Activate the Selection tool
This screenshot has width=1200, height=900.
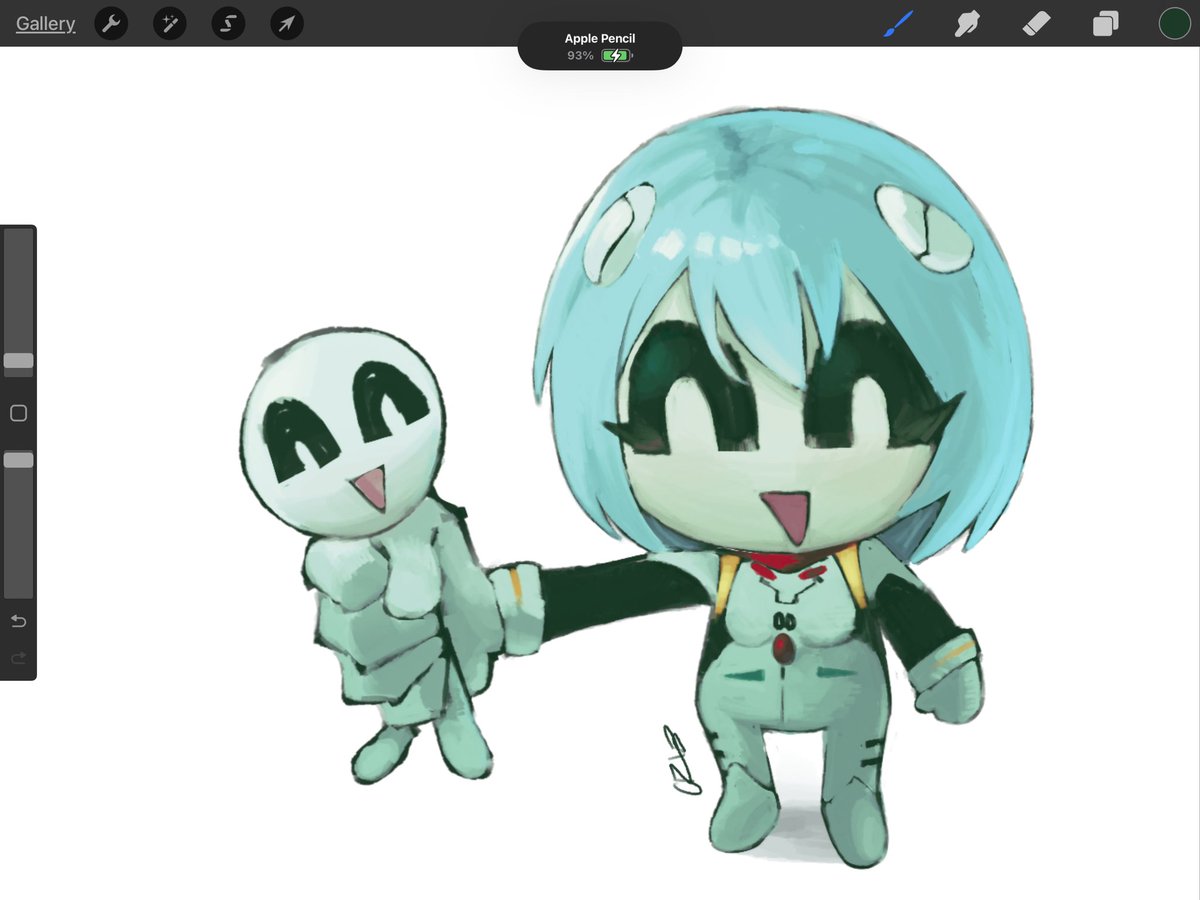[x=228, y=24]
